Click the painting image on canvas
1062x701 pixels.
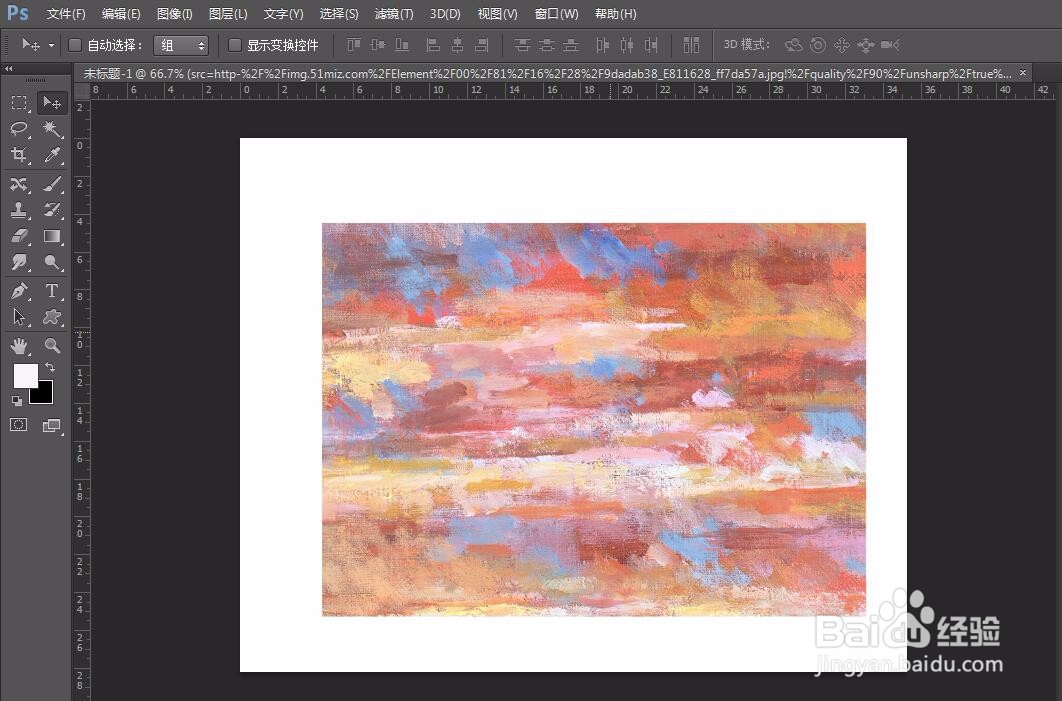pos(593,419)
